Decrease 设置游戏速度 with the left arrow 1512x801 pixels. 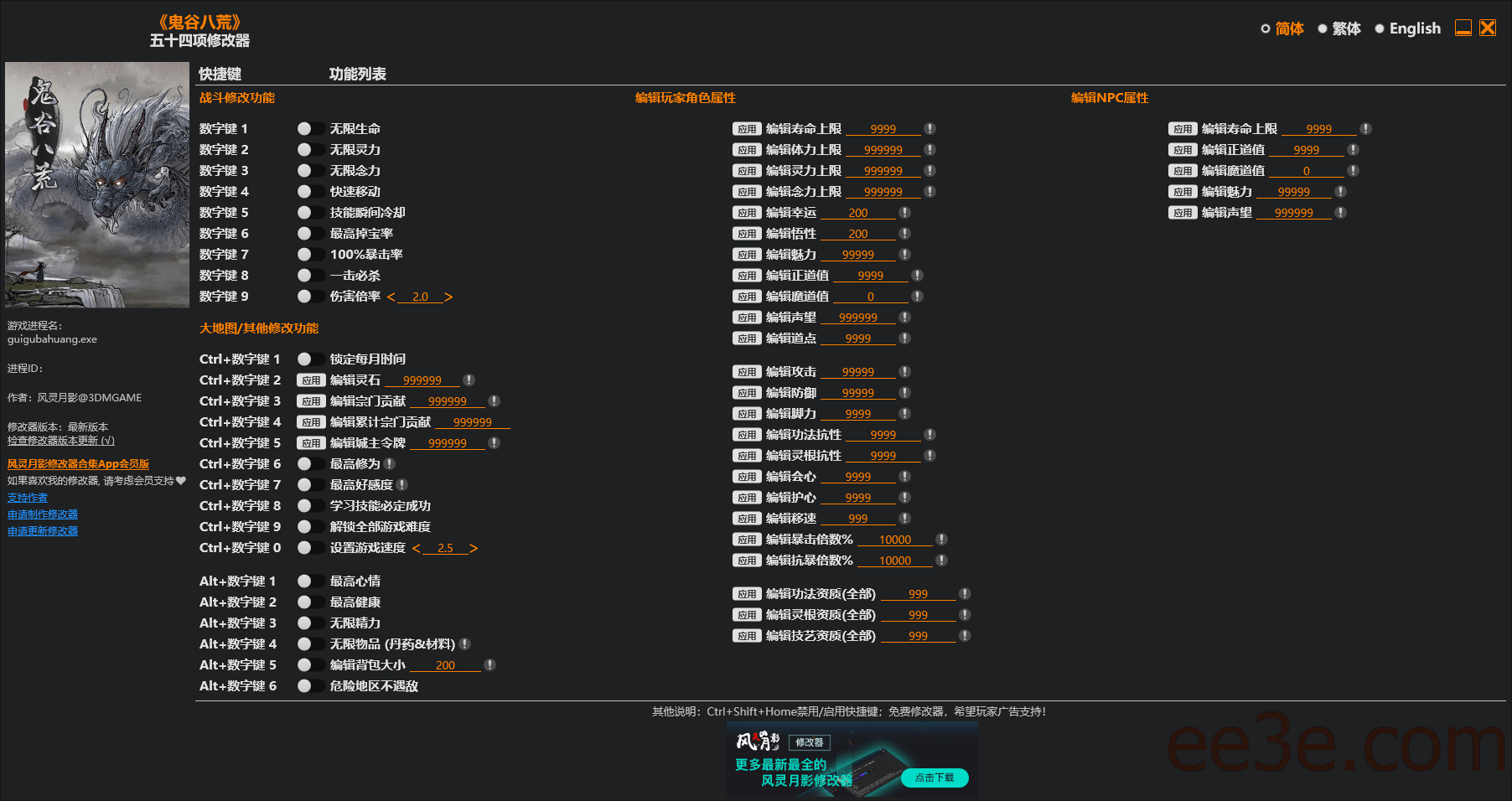(x=417, y=549)
